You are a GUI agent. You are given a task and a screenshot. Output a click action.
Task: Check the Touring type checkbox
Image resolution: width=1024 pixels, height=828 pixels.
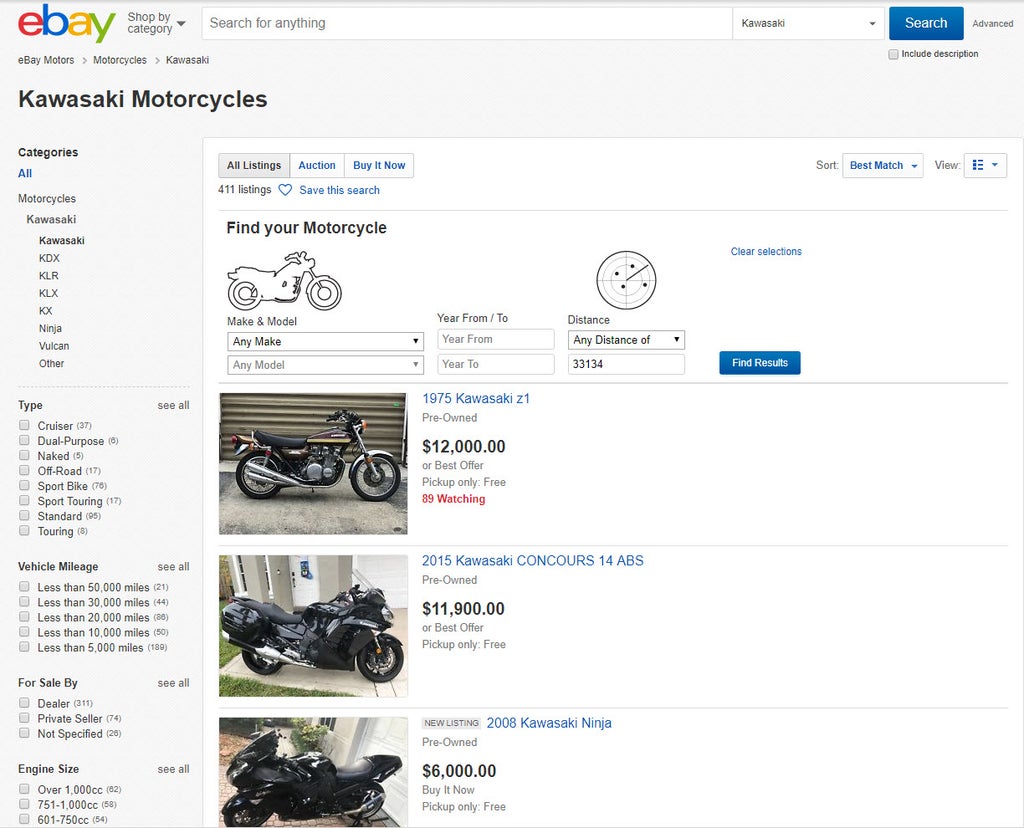(x=24, y=530)
